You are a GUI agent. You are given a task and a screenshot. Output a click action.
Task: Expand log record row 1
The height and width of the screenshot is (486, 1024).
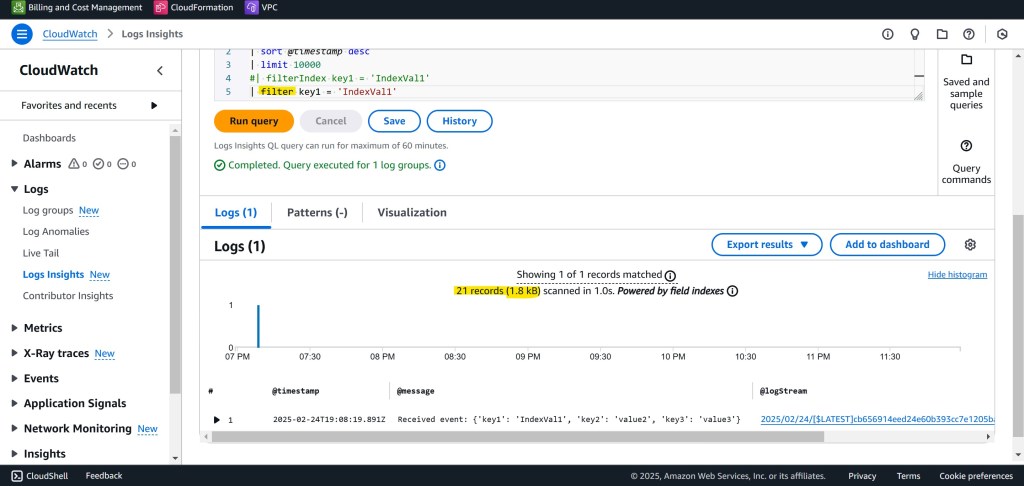(217, 420)
